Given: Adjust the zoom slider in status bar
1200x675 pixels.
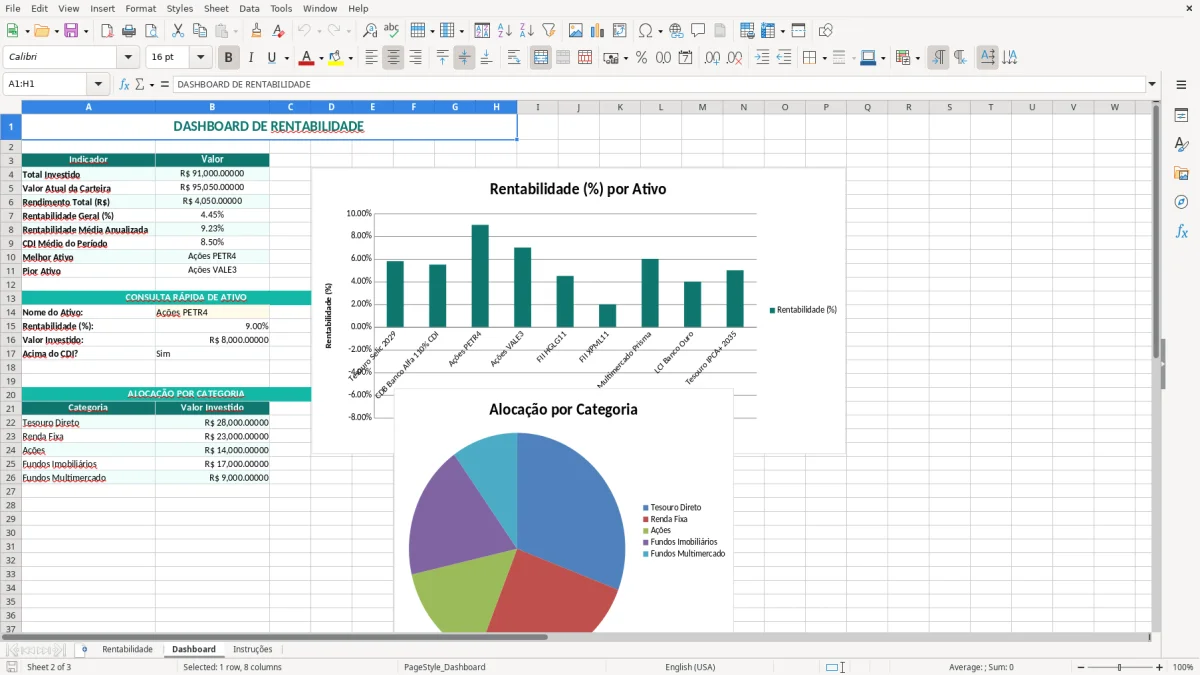Looking at the screenshot, I should pyautogui.click(x=1120, y=667).
